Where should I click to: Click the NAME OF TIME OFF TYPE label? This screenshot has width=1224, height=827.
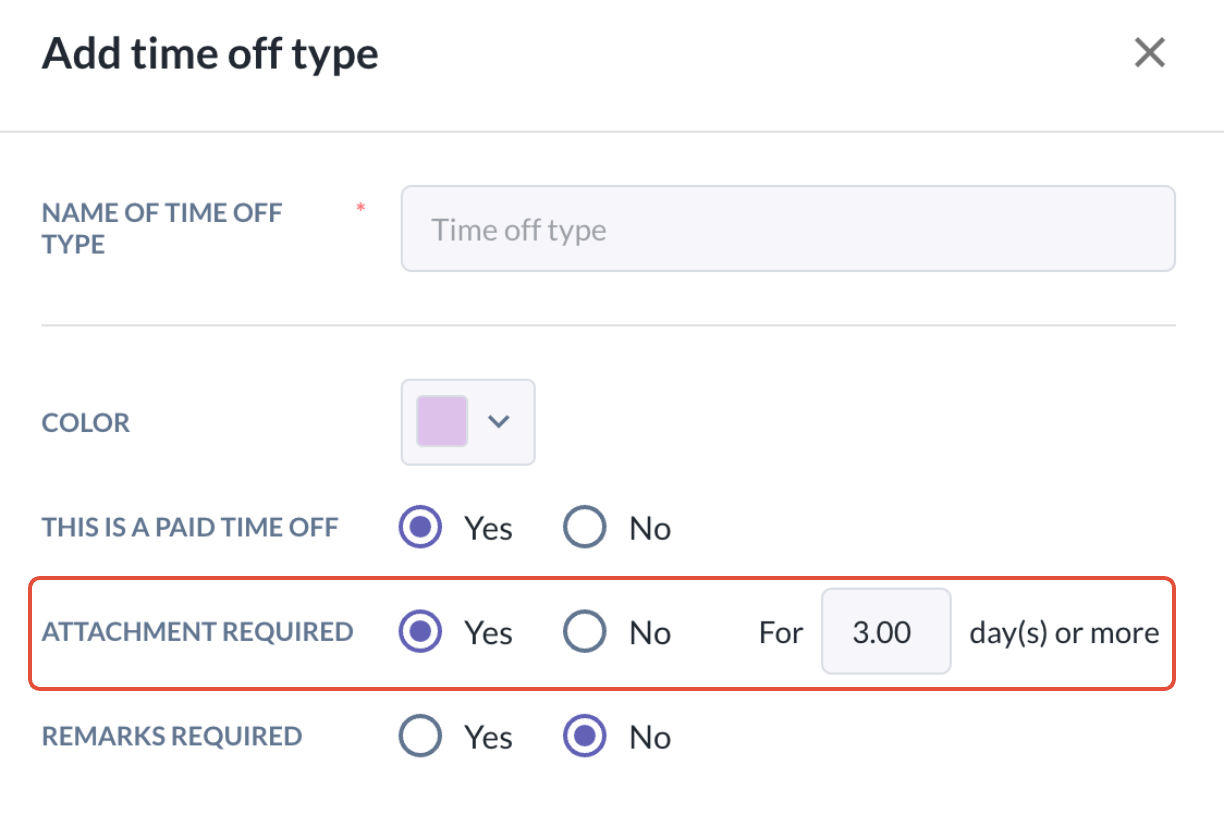coord(161,228)
